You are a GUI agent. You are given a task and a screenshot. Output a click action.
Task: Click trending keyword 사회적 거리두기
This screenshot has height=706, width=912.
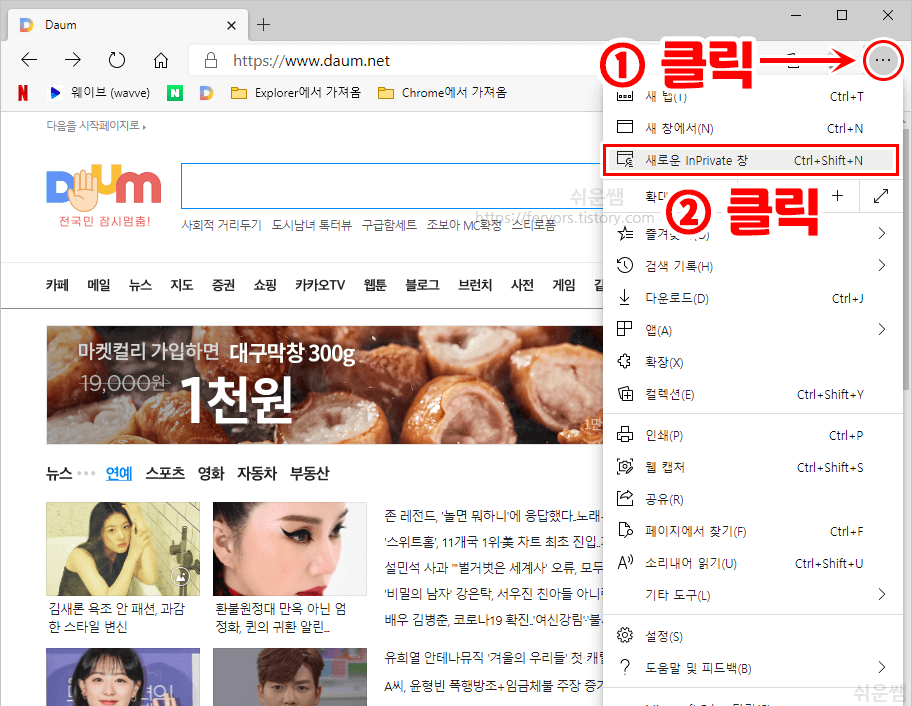[222, 225]
